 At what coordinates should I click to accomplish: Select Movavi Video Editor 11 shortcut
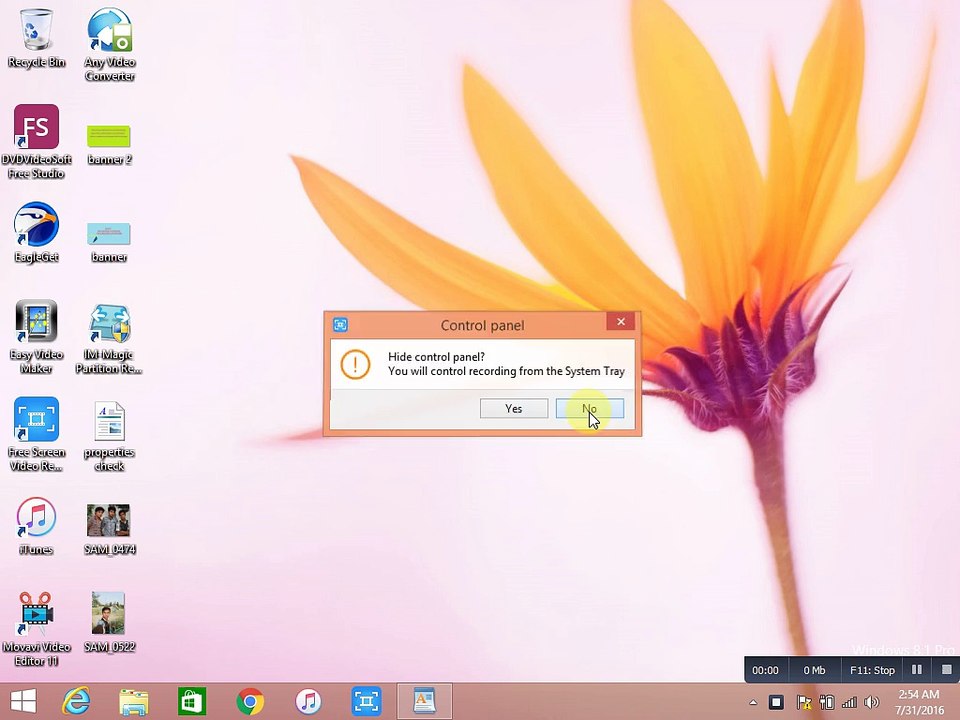click(x=36, y=629)
